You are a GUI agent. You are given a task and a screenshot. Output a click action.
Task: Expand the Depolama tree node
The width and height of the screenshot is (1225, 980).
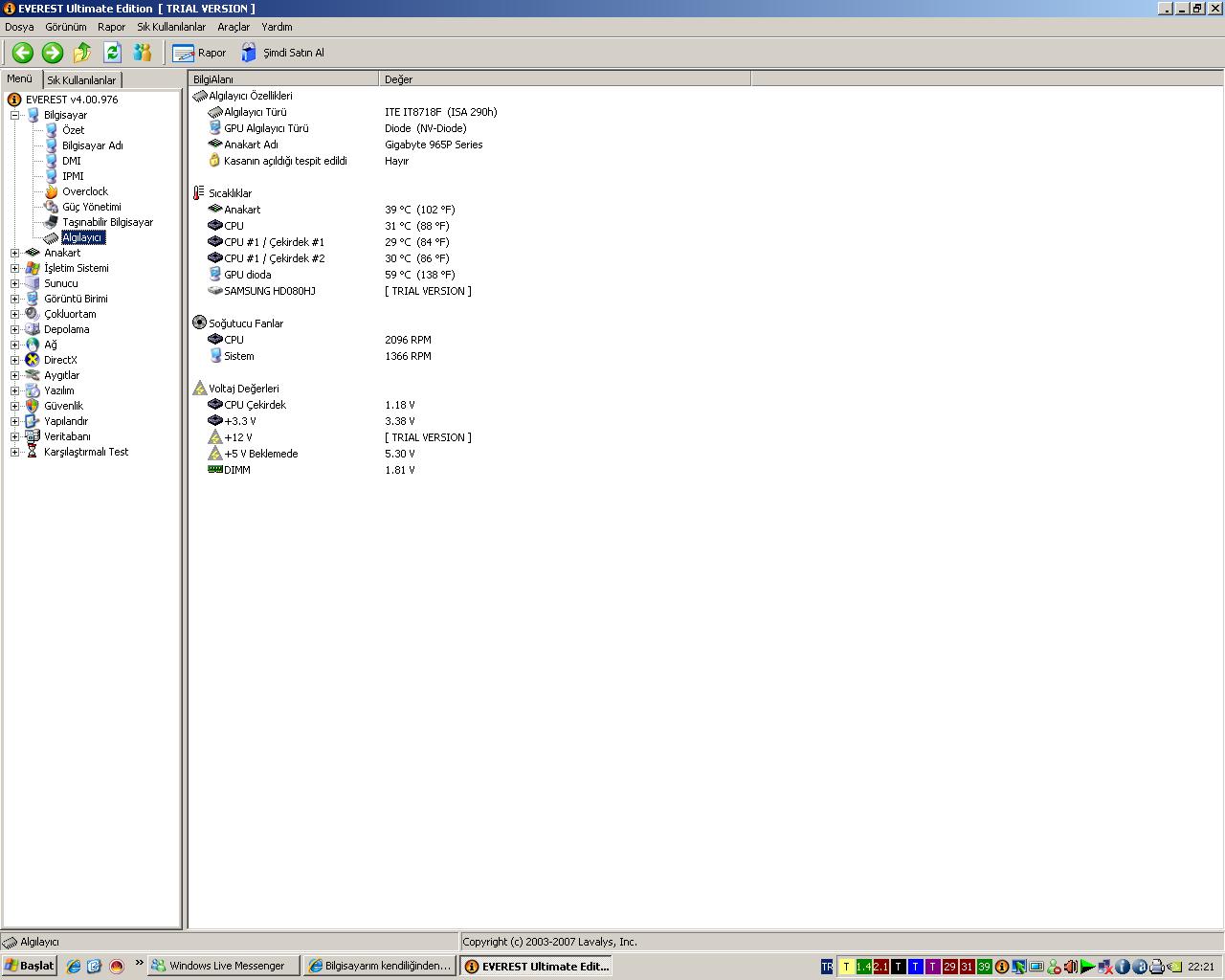point(14,329)
